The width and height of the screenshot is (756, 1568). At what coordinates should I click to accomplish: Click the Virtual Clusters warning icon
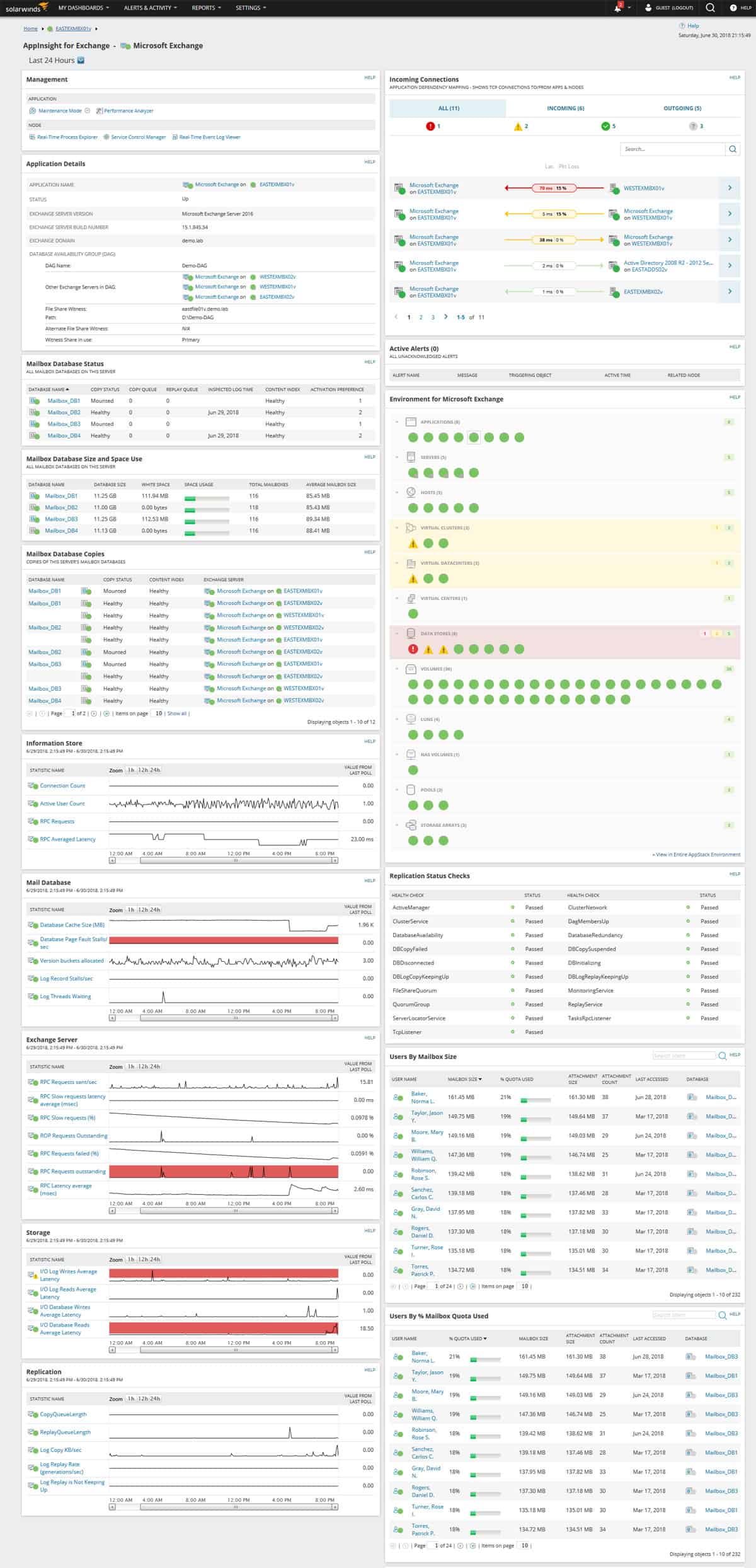413,543
